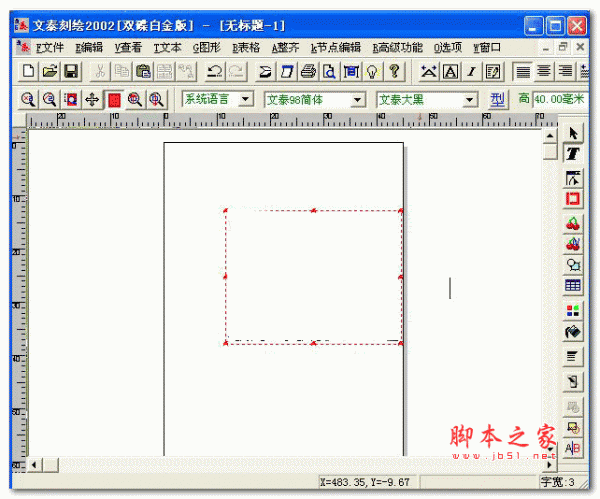600x499 pixels.
Task: Open the W窗口 menu
Action: [487, 48]
